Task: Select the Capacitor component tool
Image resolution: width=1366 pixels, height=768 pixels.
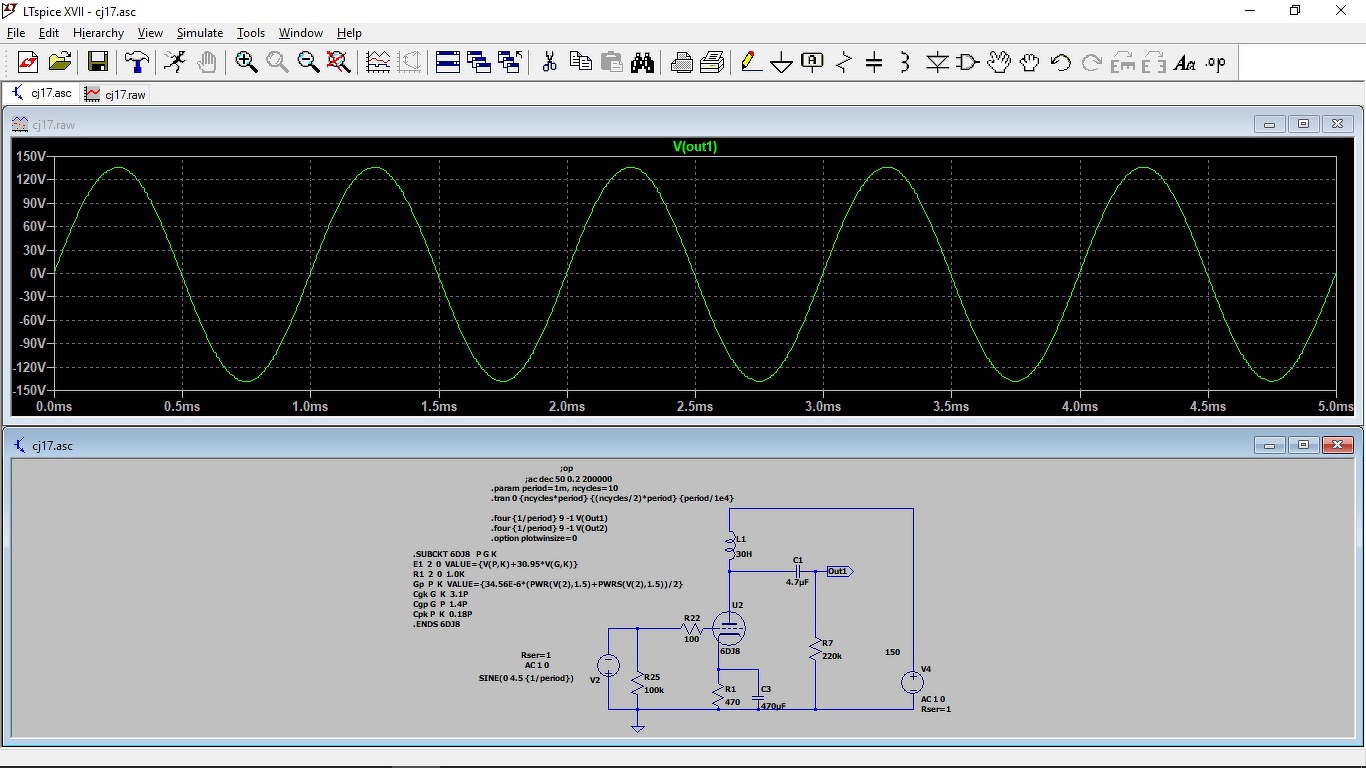Action: click(874, 62)
